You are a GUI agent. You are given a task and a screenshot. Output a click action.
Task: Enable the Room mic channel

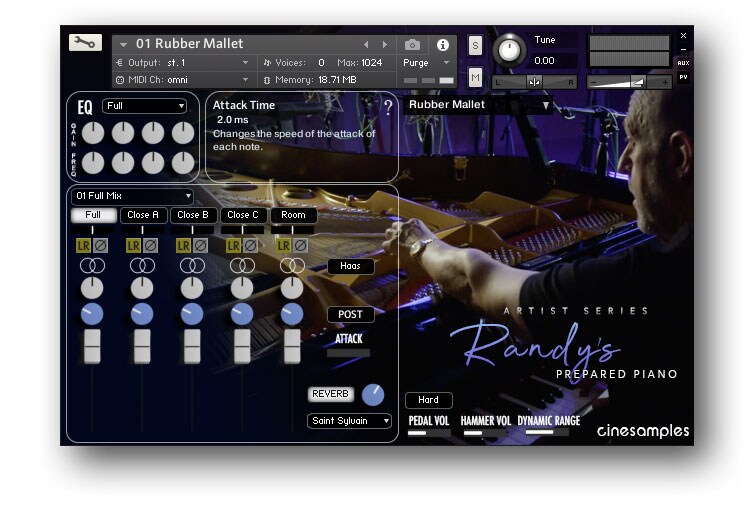point(293,215)
